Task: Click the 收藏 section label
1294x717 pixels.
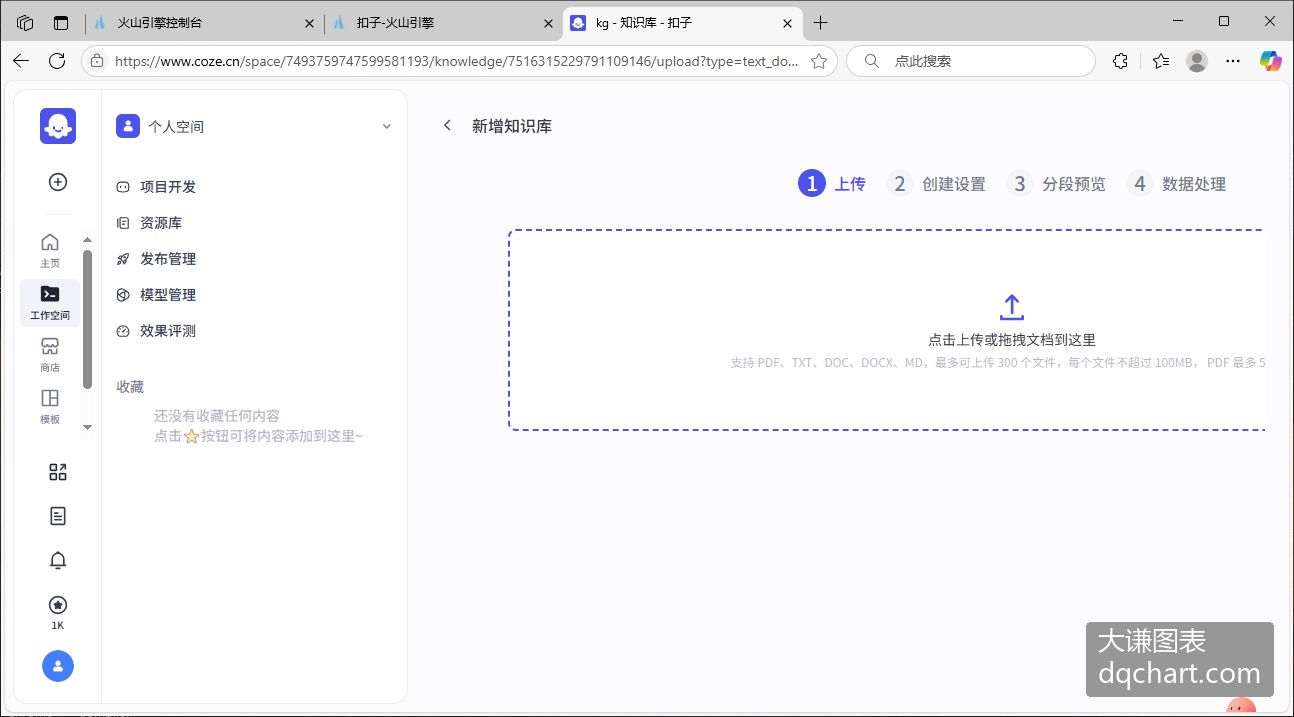Action: tap(130, 387)
